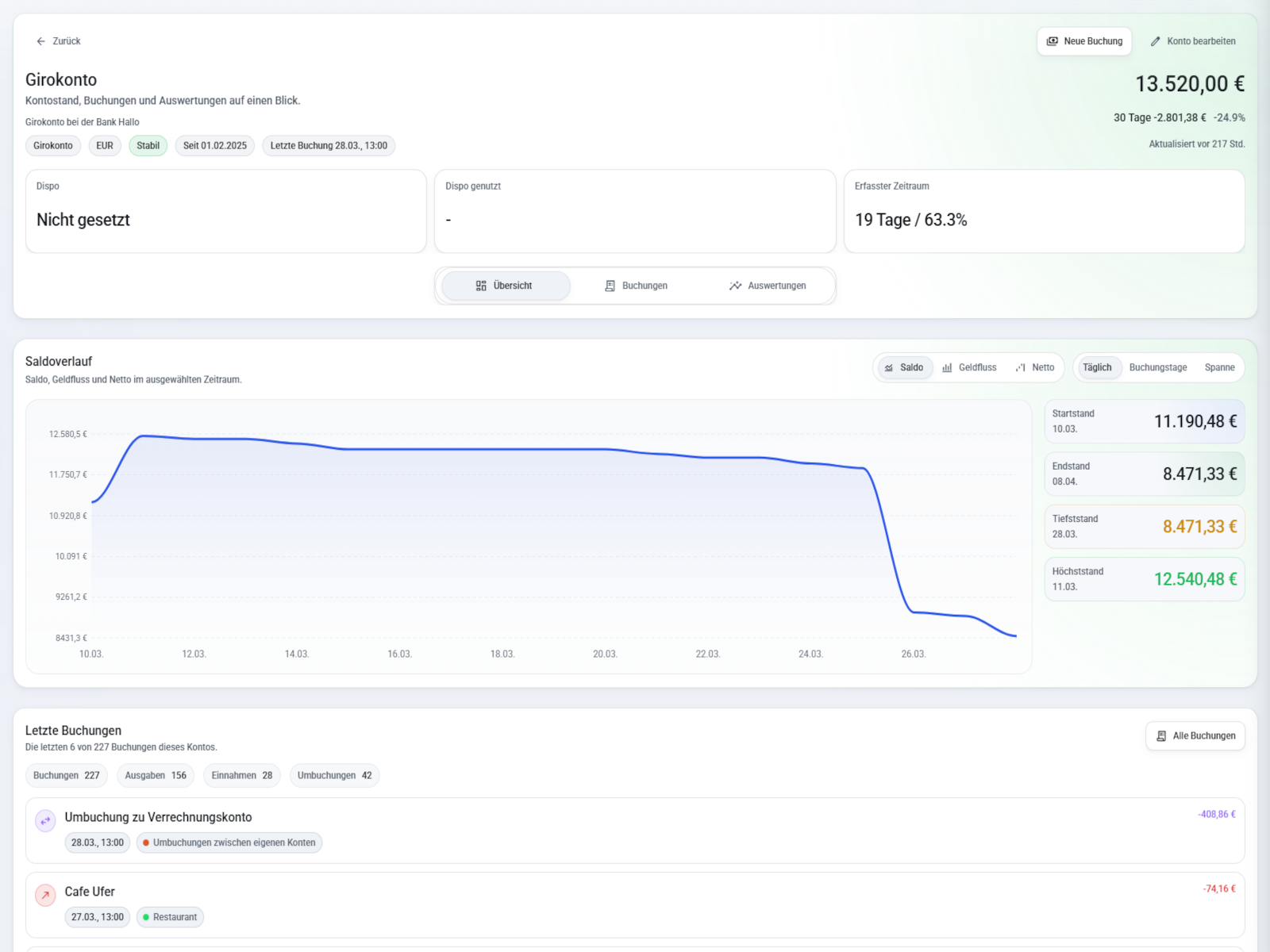Choose the Spanne range option
The height and width of the screenshot is (952, 1270).
(1219, 368)
